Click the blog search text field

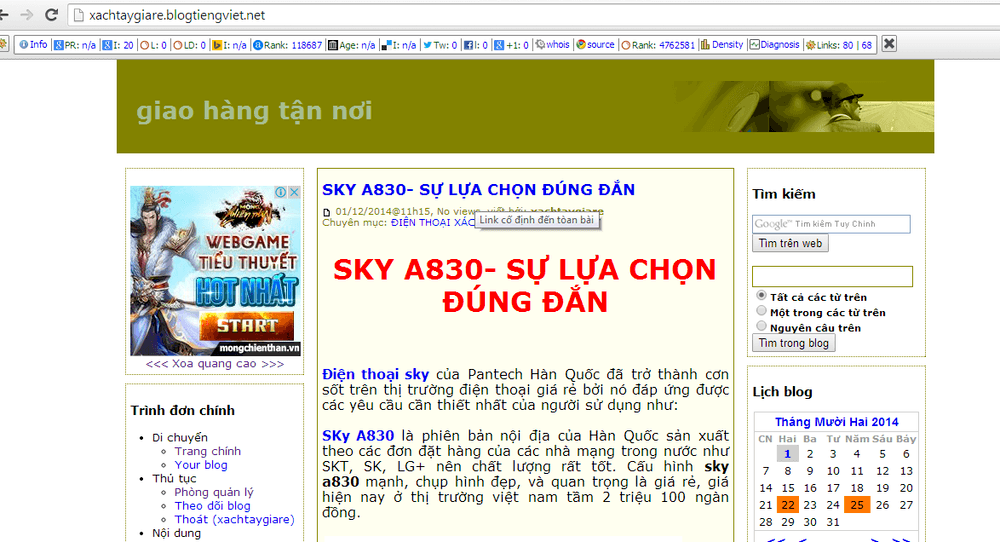[x=832, y=277]
